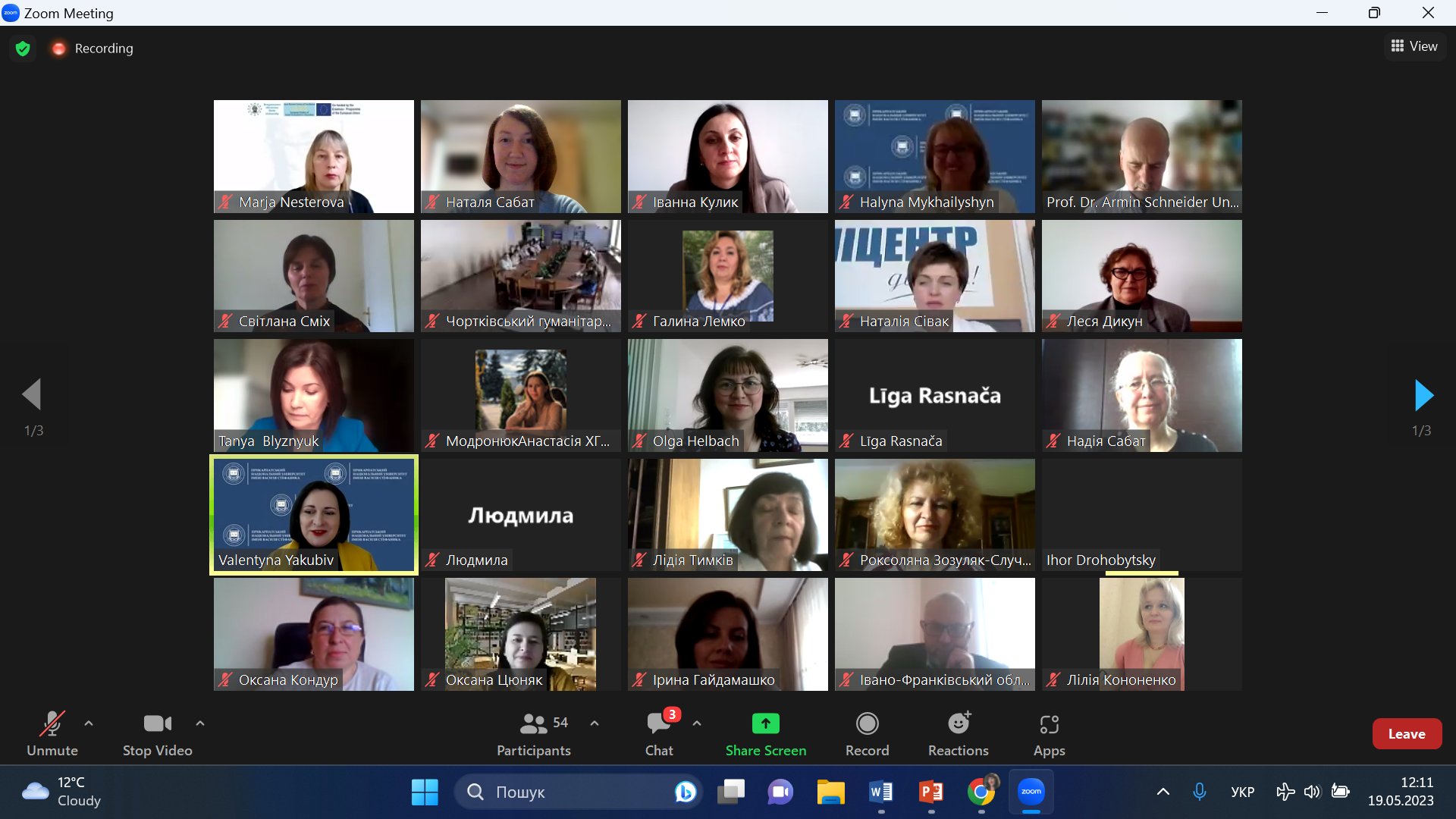Screen dimensions: 1456x819
Task: Click the green encryption shield icon
Action: pyautogui.click(x=23, y=49)
